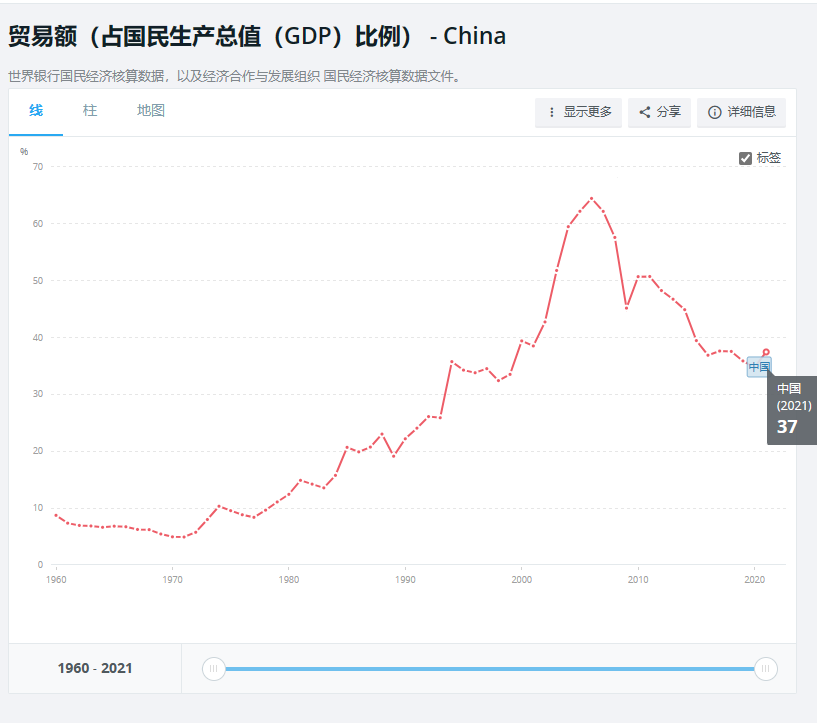Click the line's highest peak data point
Screen dimensions: 817x723
tap(591, 198)
